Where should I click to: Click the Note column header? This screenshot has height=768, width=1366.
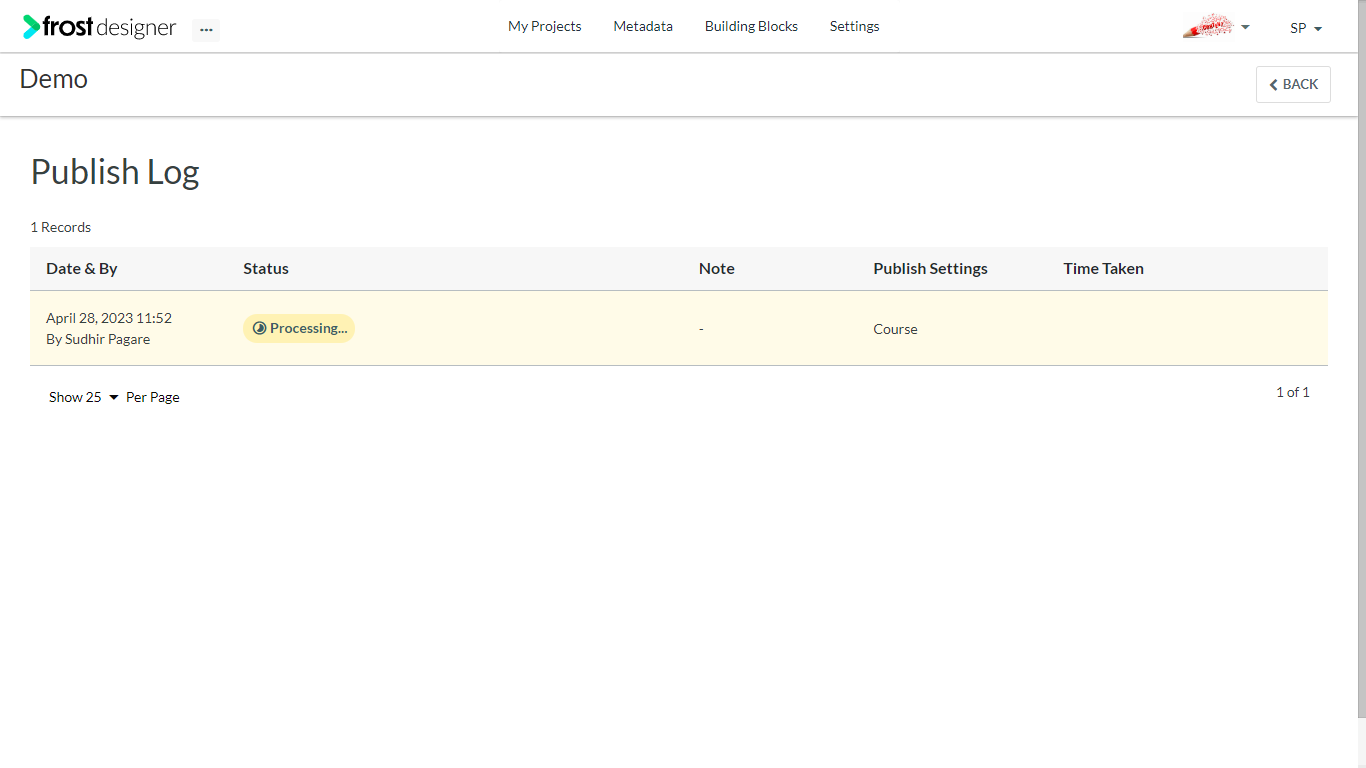point(716,268)
